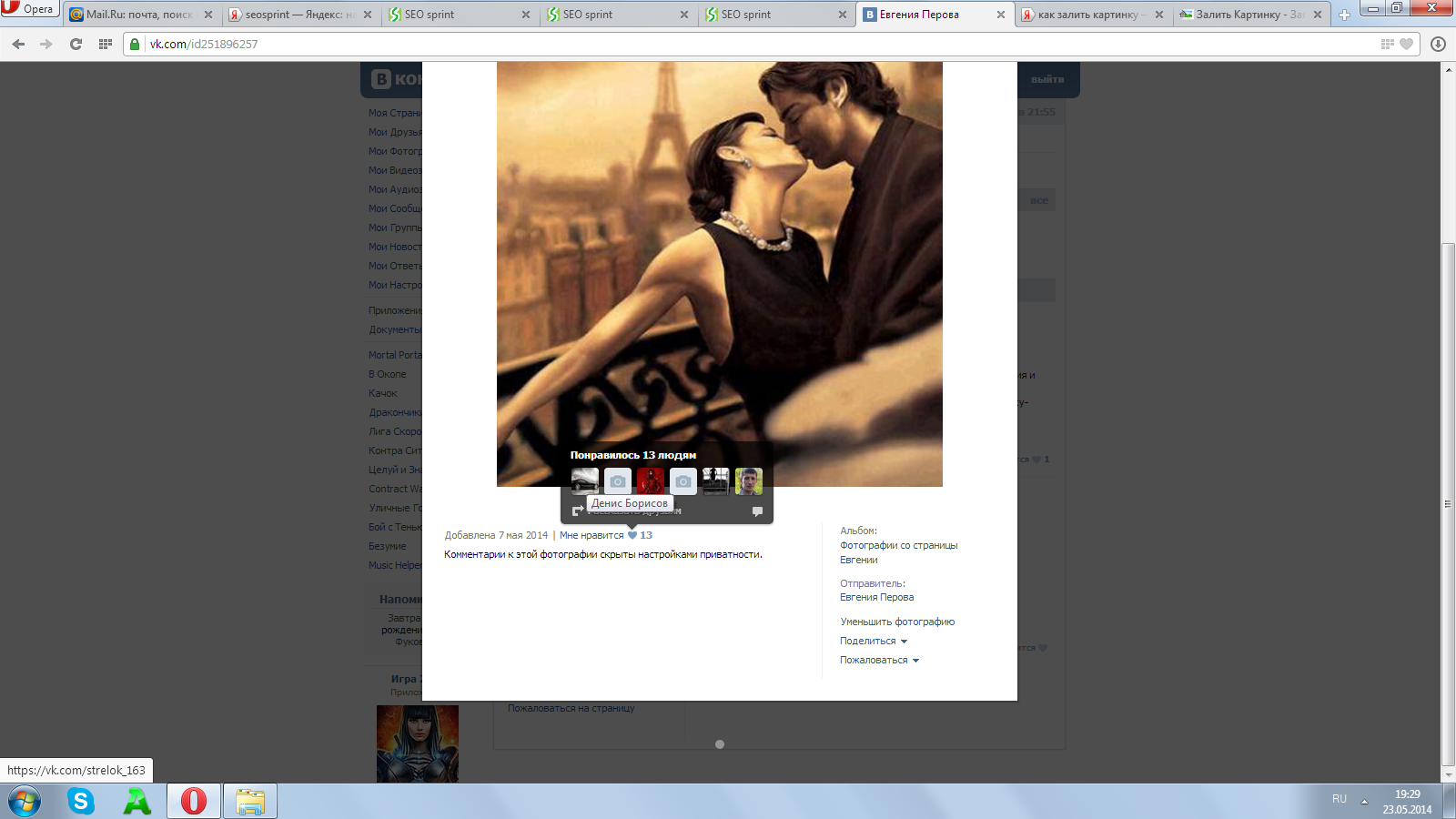Click the 'Мне нравится' like link
The width and height of the screenshot is (1456, 819).
(591, 535)
